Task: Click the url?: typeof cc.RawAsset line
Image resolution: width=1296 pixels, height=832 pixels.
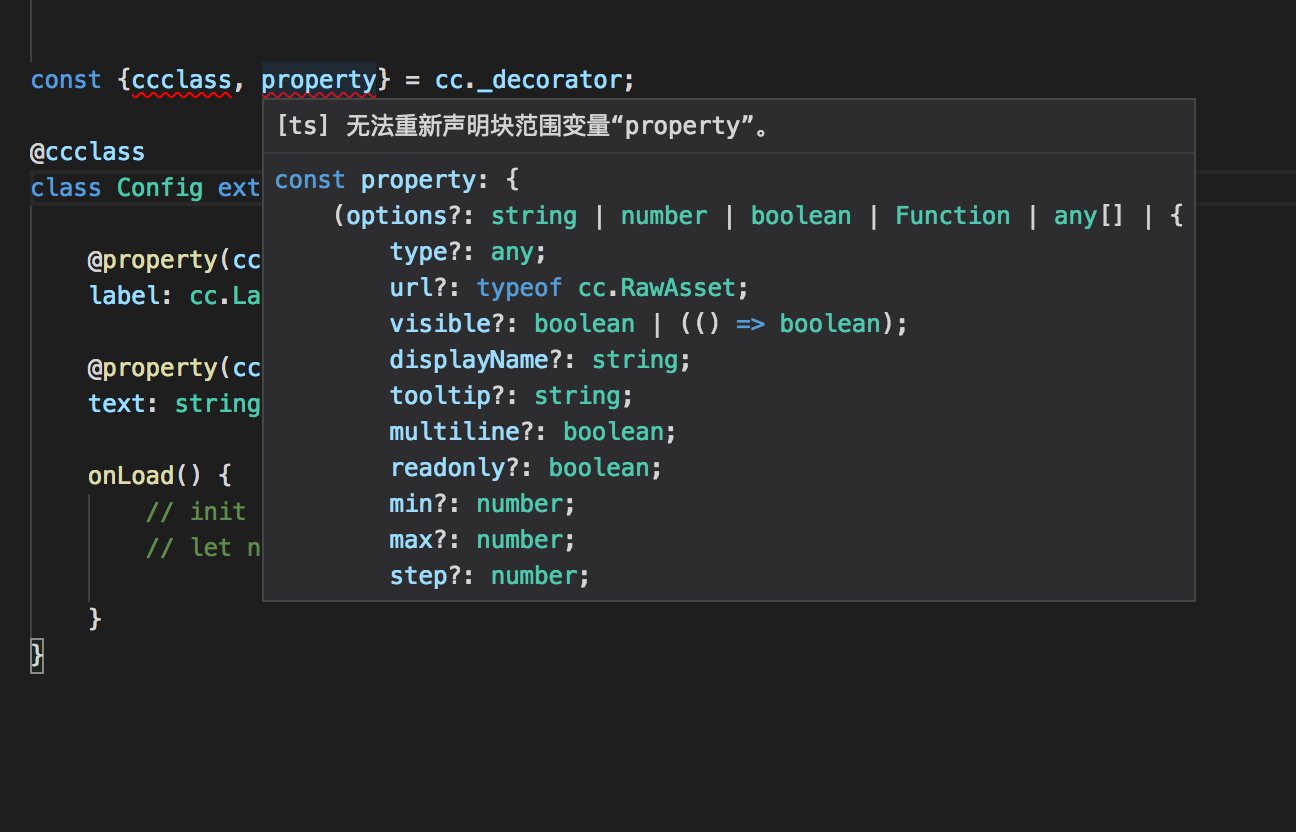Action: [x=569, y=288]
